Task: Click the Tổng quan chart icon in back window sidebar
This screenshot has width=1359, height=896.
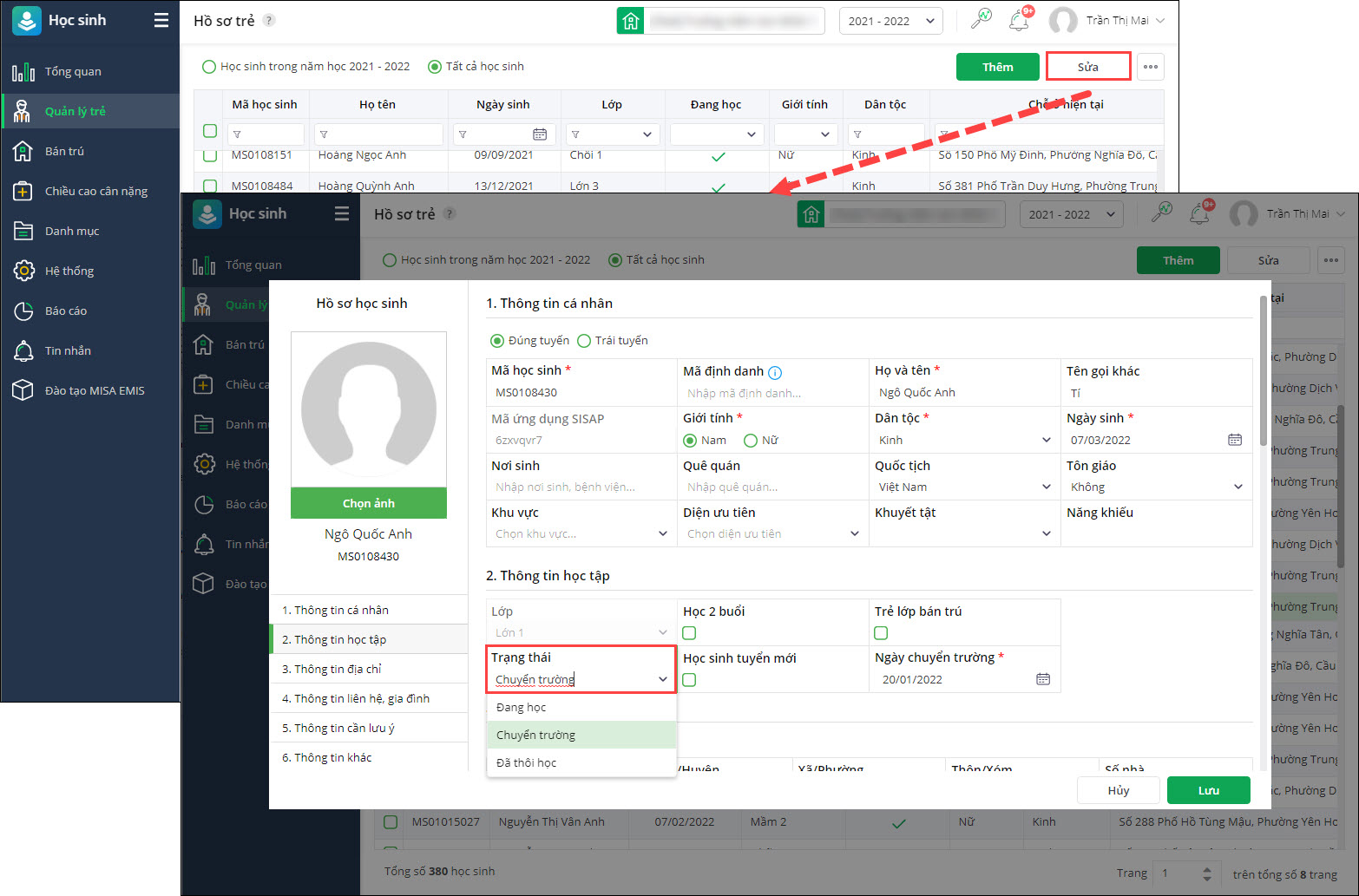Action: point(23,72)
